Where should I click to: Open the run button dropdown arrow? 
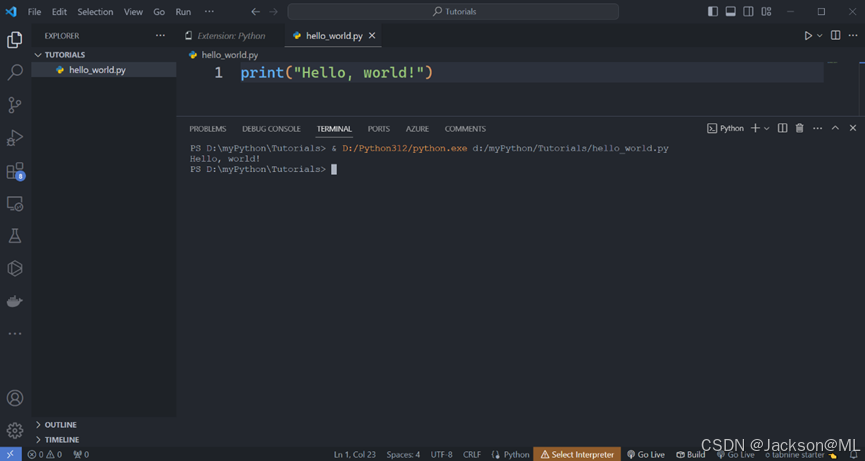pyautogui.click(x=820, y=36)
